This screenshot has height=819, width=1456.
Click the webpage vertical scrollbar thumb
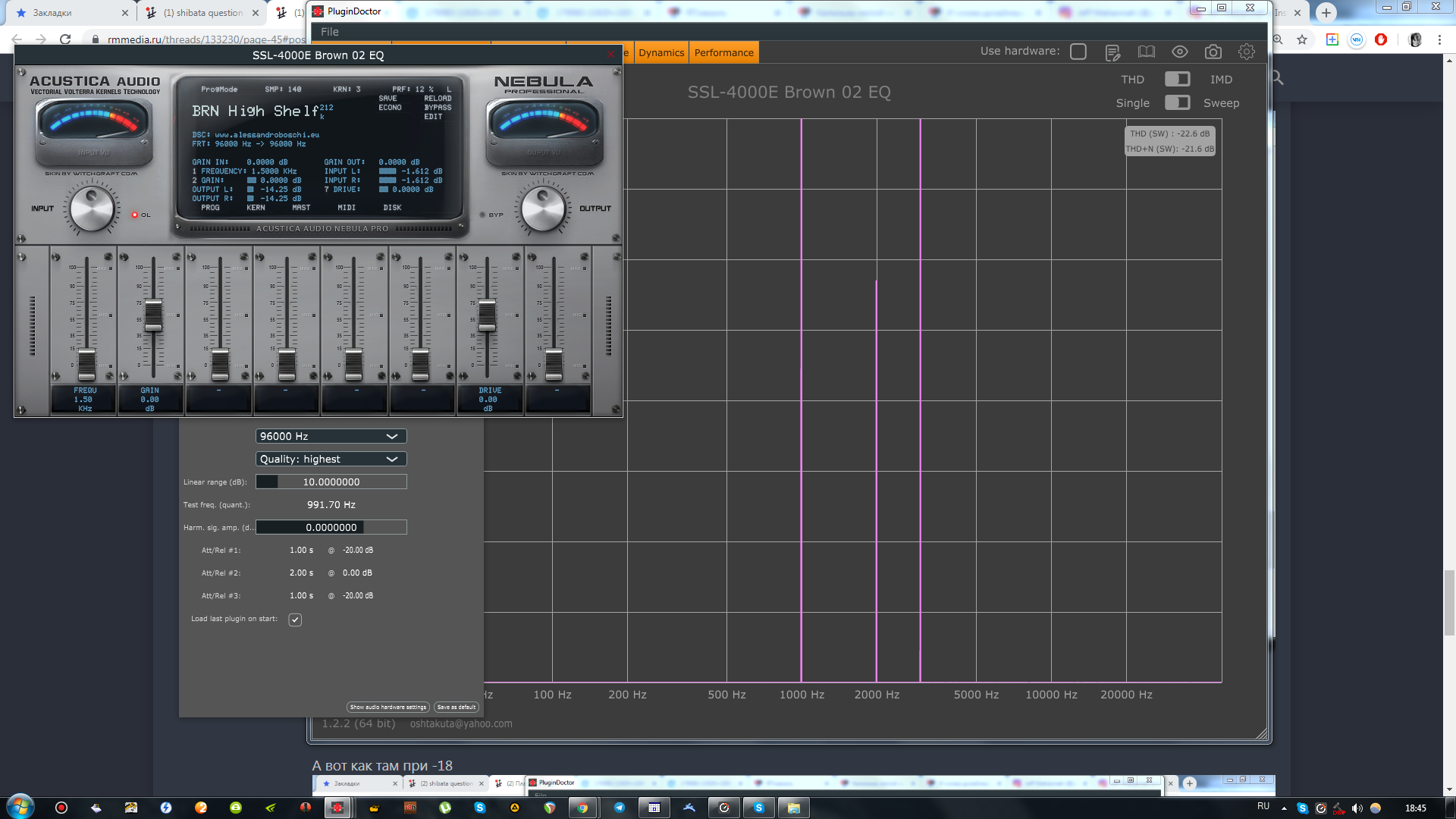pyautogui.click(x=1449, y=603)
